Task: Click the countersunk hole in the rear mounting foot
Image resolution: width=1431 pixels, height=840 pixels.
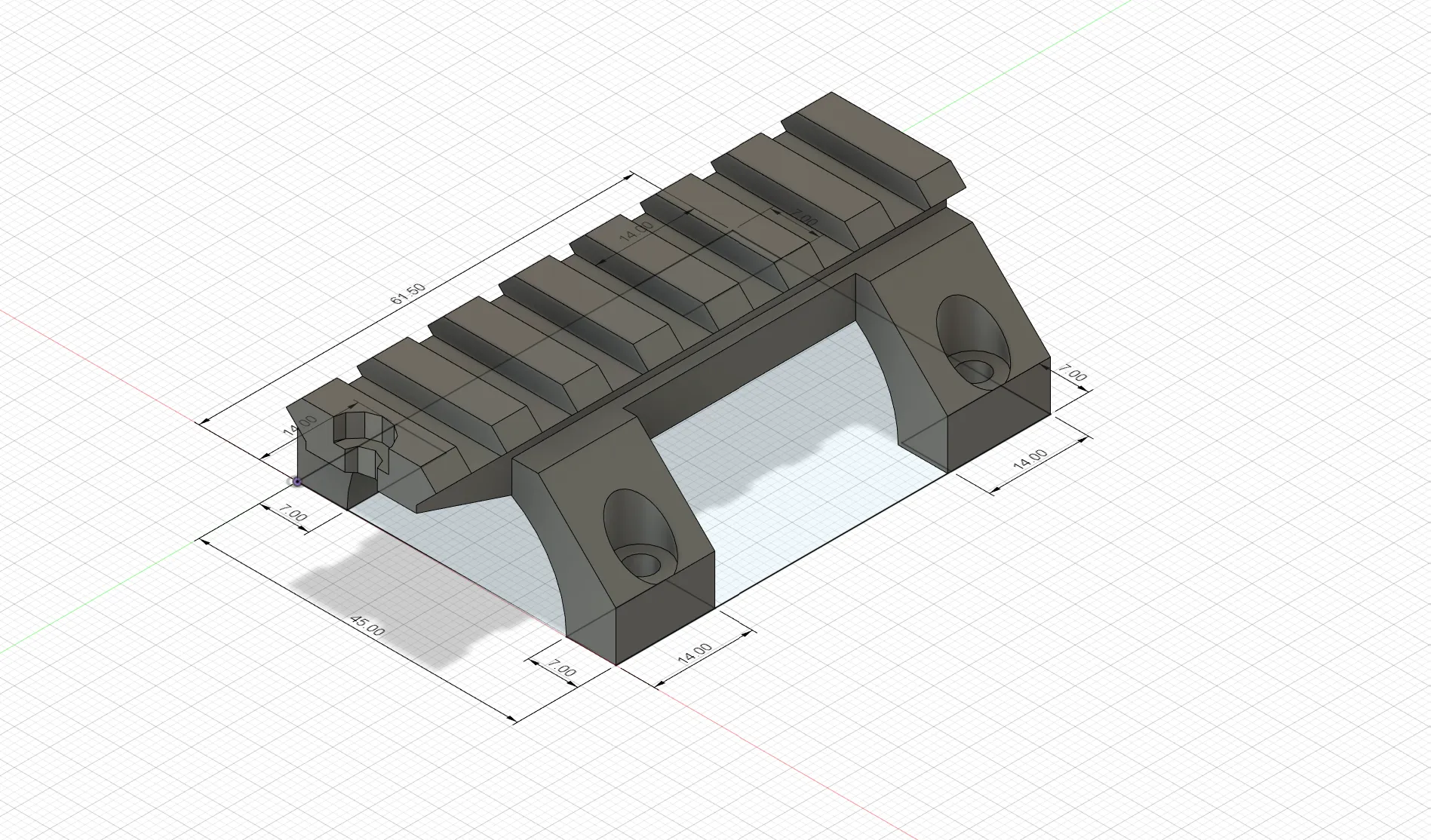Action: [x=973, y=342]
